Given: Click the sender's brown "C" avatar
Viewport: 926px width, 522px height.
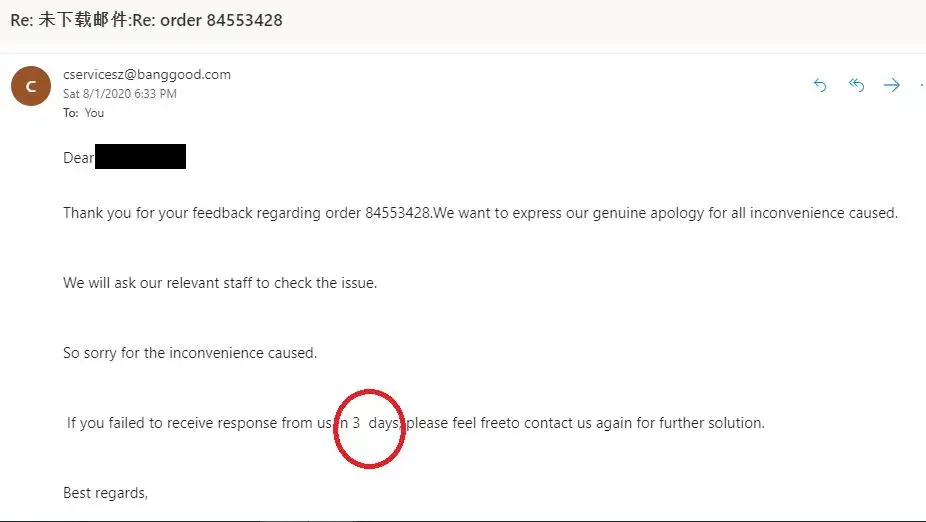Looking at the screenshot, I should (31, 86).
